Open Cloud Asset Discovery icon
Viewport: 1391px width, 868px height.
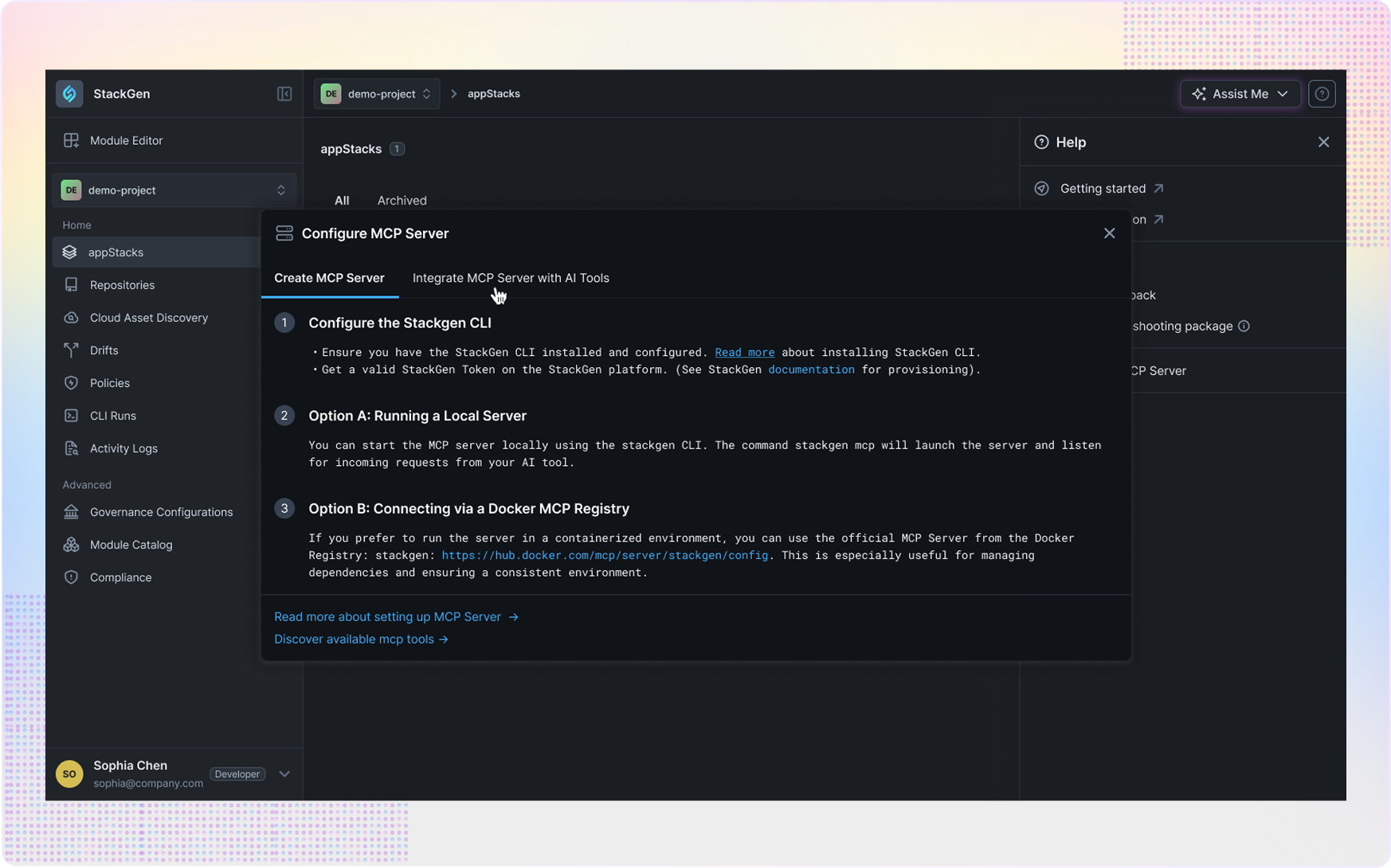72,318
